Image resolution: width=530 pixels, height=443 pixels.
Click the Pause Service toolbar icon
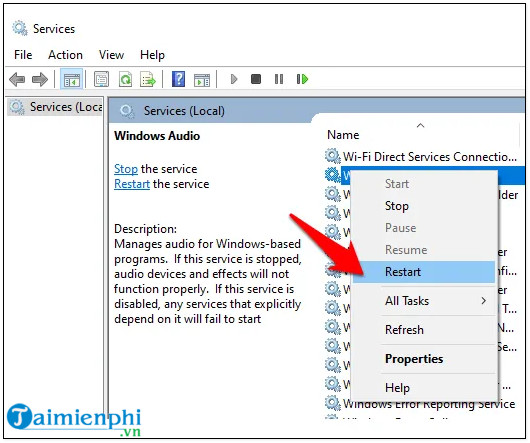tap(279, 79)
